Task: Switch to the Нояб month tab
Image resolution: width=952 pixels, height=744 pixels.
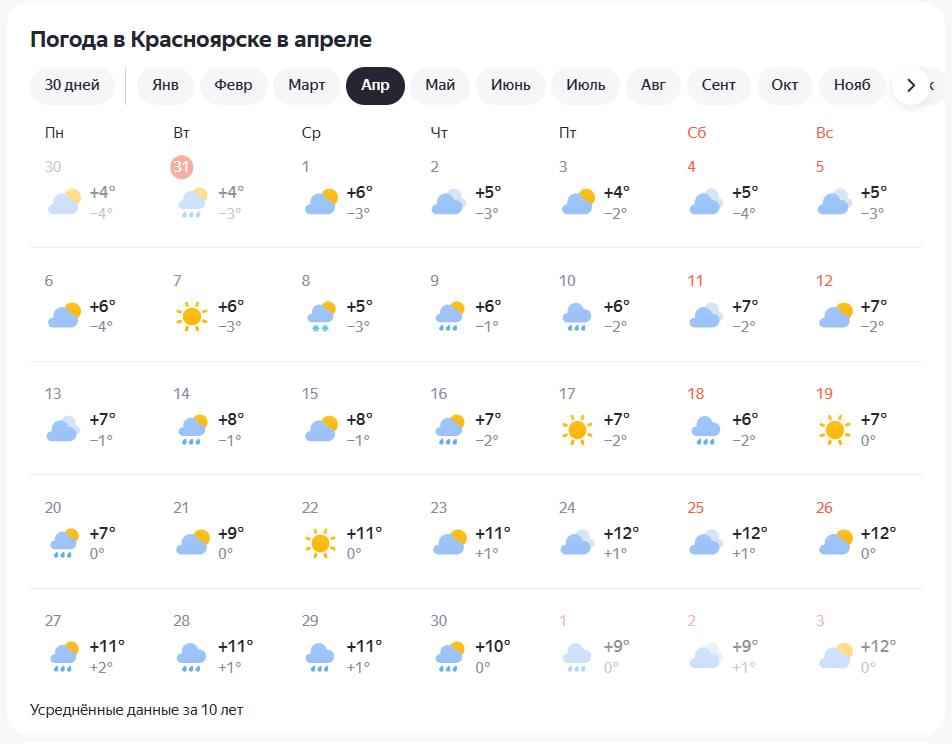Action: tap(852, 85)
